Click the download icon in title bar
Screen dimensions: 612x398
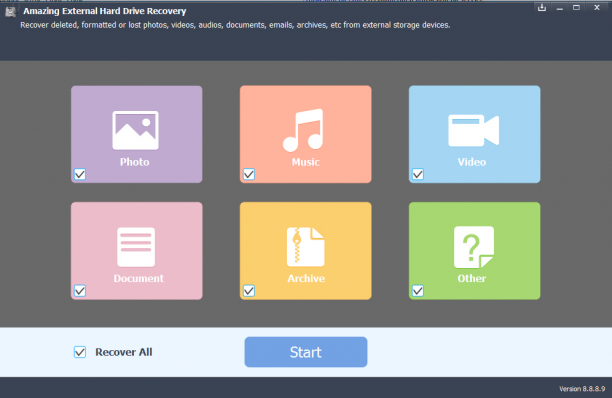click(542, 7)
